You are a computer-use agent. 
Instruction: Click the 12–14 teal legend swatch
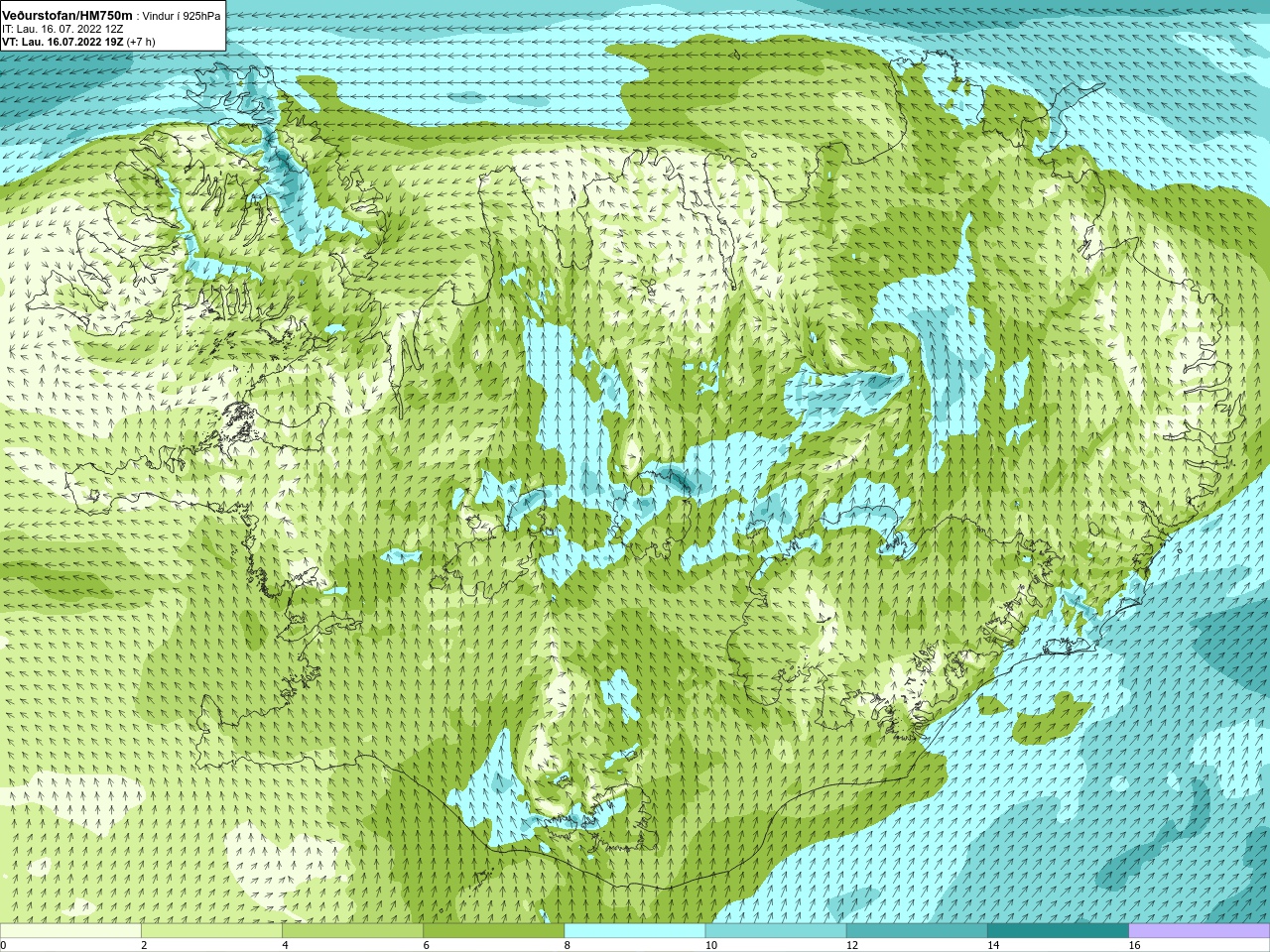(917, 931)
